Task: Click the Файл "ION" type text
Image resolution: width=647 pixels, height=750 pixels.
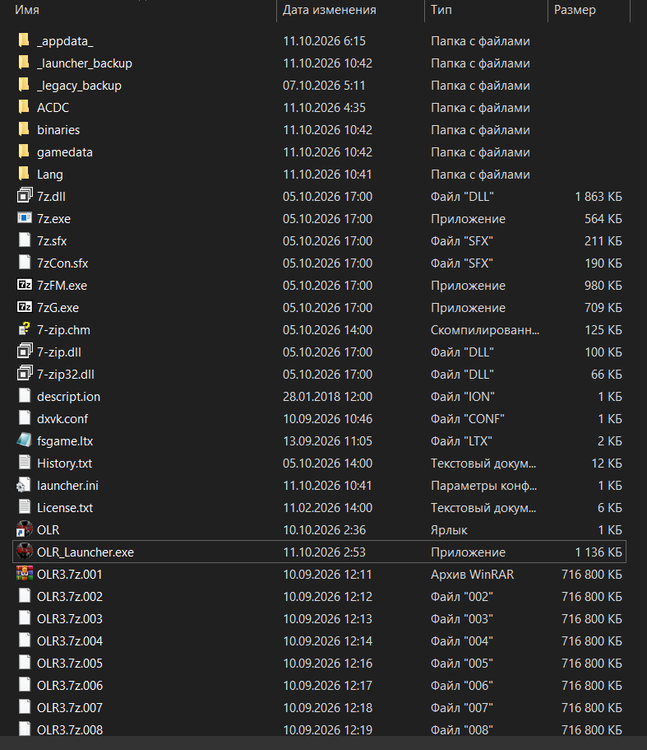Action: click(462, 397)
